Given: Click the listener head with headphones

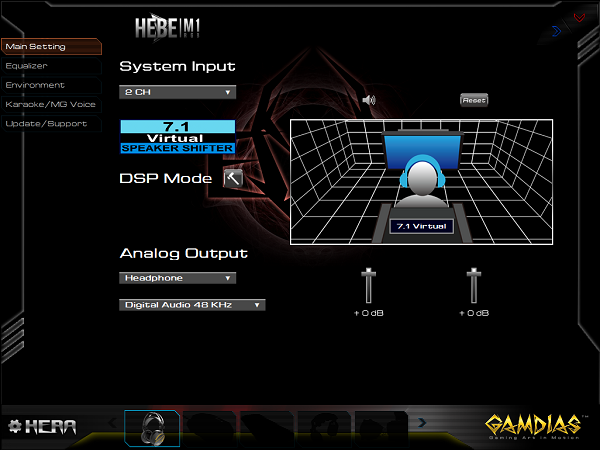Looking at the screenshot, I should coord(421,186).
